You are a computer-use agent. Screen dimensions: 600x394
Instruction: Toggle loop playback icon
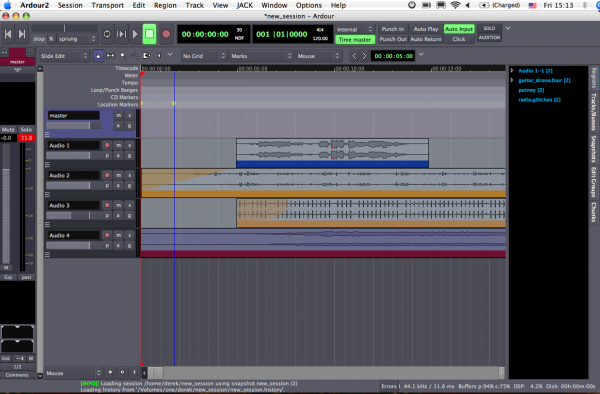coord(107,34)
